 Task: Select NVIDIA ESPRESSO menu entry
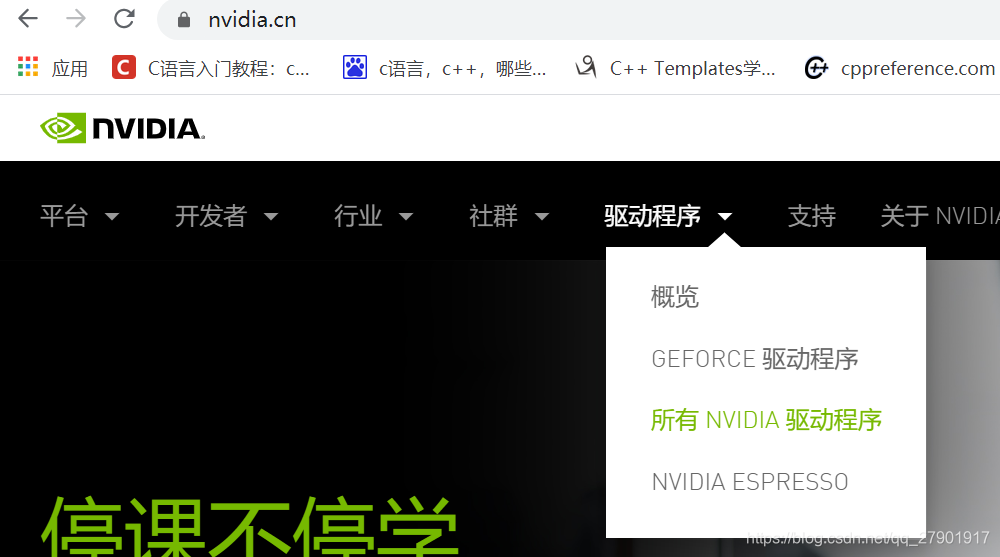point(750,482)
